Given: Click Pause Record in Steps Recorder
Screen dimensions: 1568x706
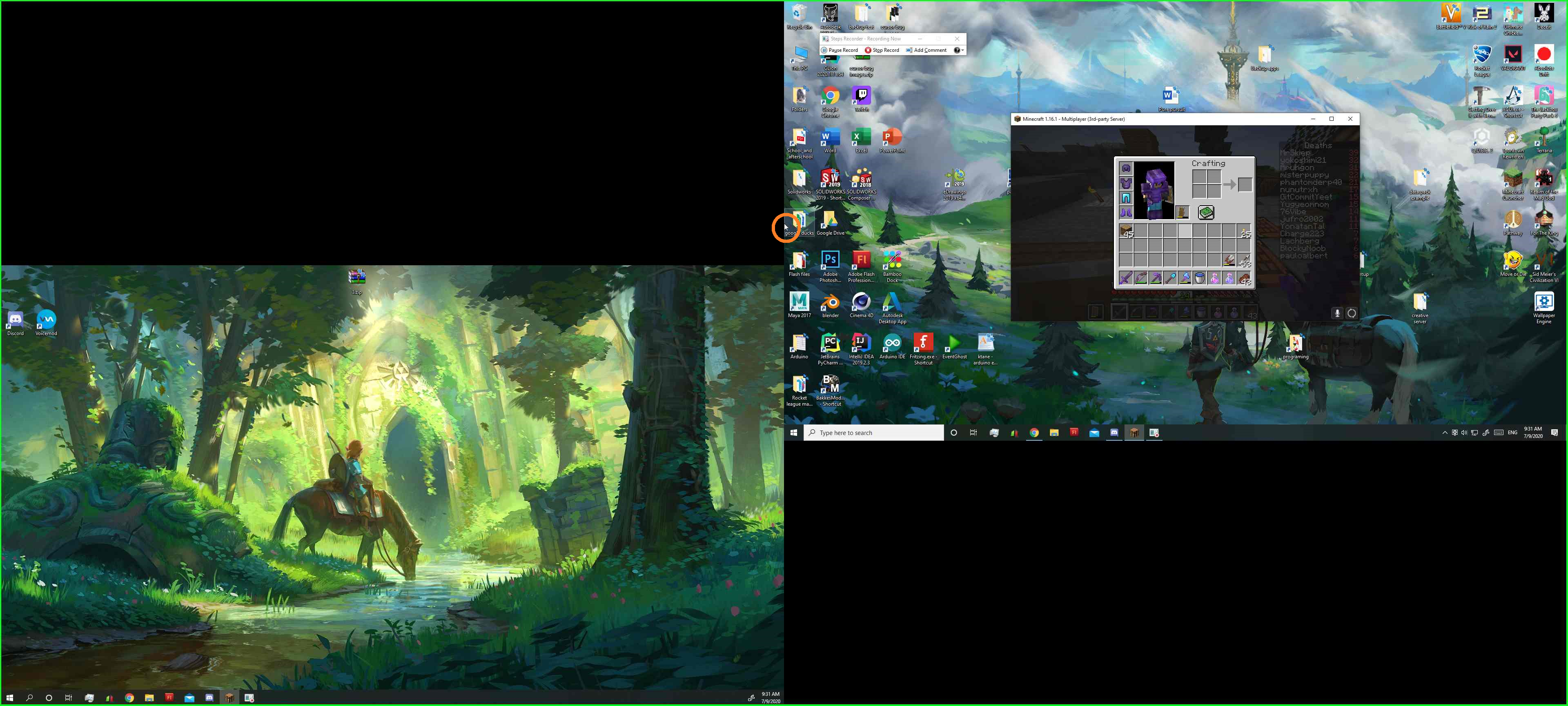Looking at the screenshot, I should coord(840,51).
